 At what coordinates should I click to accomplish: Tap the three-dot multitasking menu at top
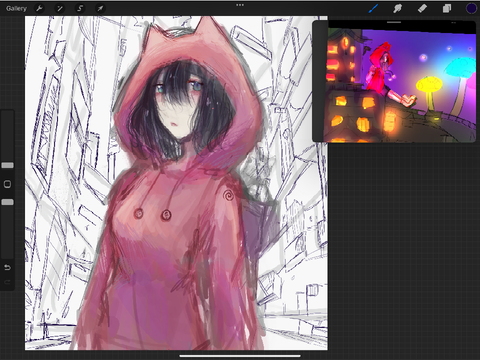[x=240, y=5]
